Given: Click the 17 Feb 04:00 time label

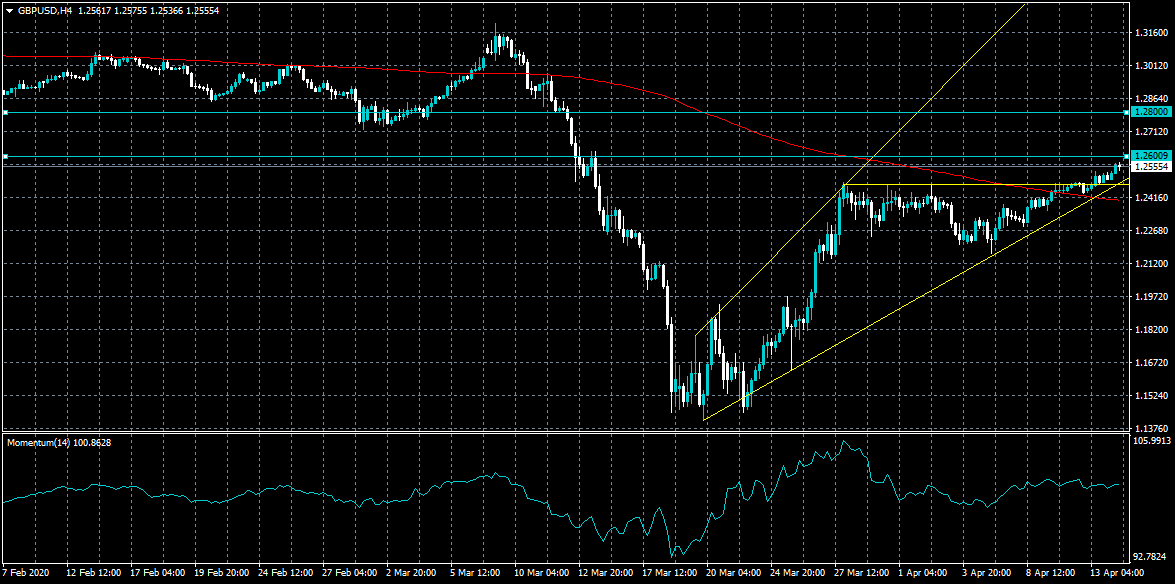Looking at the screenshot, I should point(157,573).
